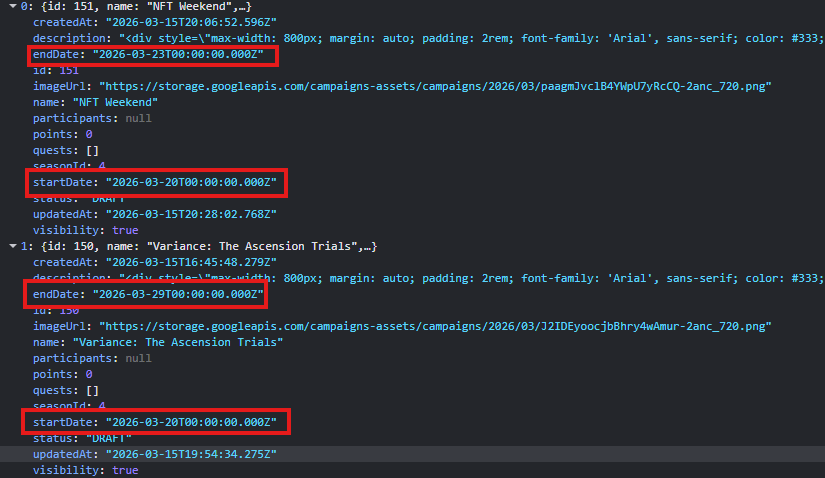This screenshot has width=825, height=478.
Task: Click participants null under Variance entry
Action: click(138, 358)
